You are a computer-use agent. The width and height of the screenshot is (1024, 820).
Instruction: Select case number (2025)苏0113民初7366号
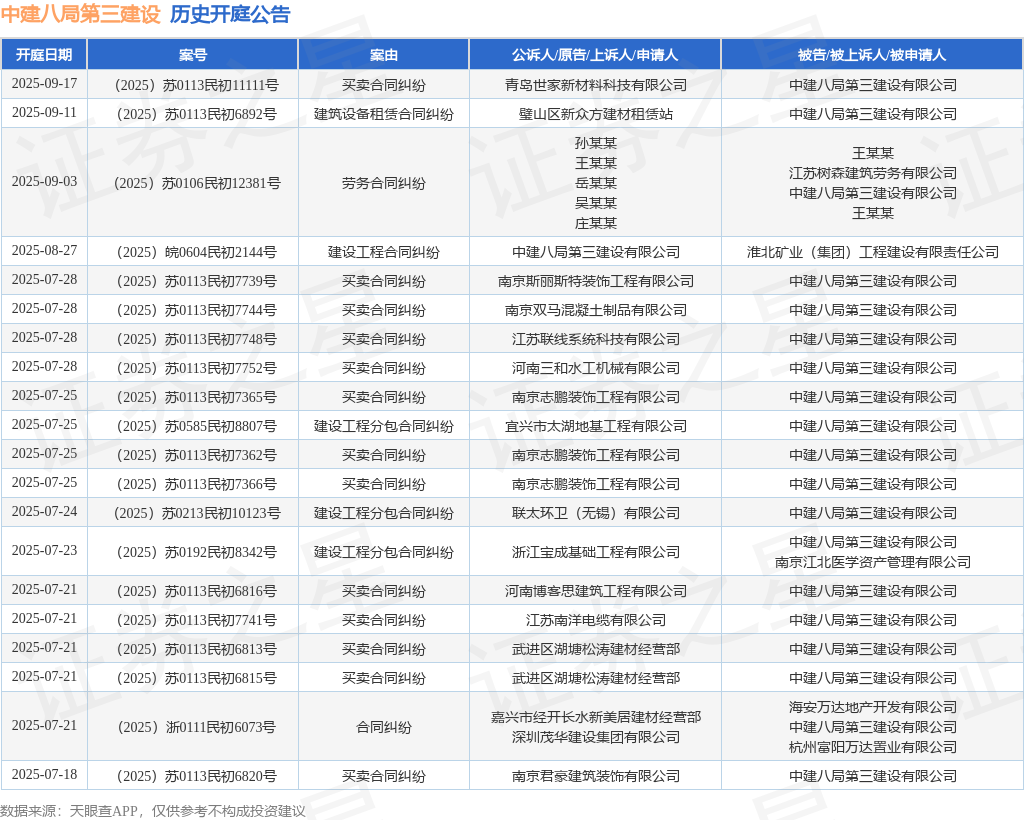196,484
